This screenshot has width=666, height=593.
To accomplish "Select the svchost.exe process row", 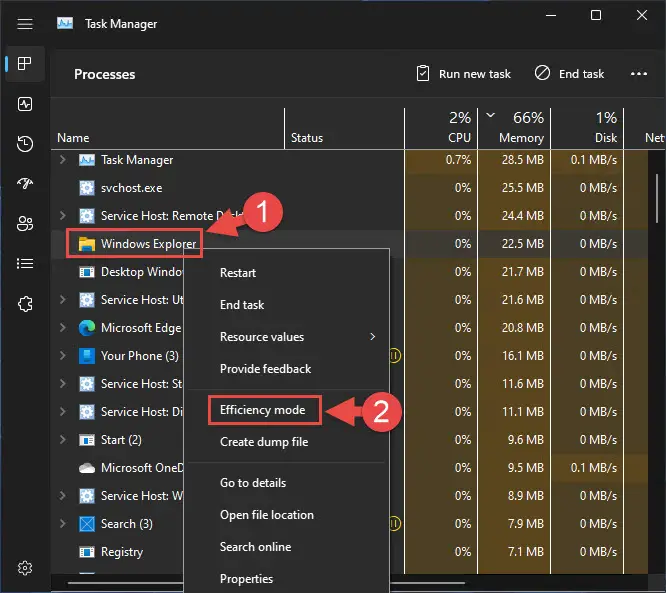I will pos(349,188).
